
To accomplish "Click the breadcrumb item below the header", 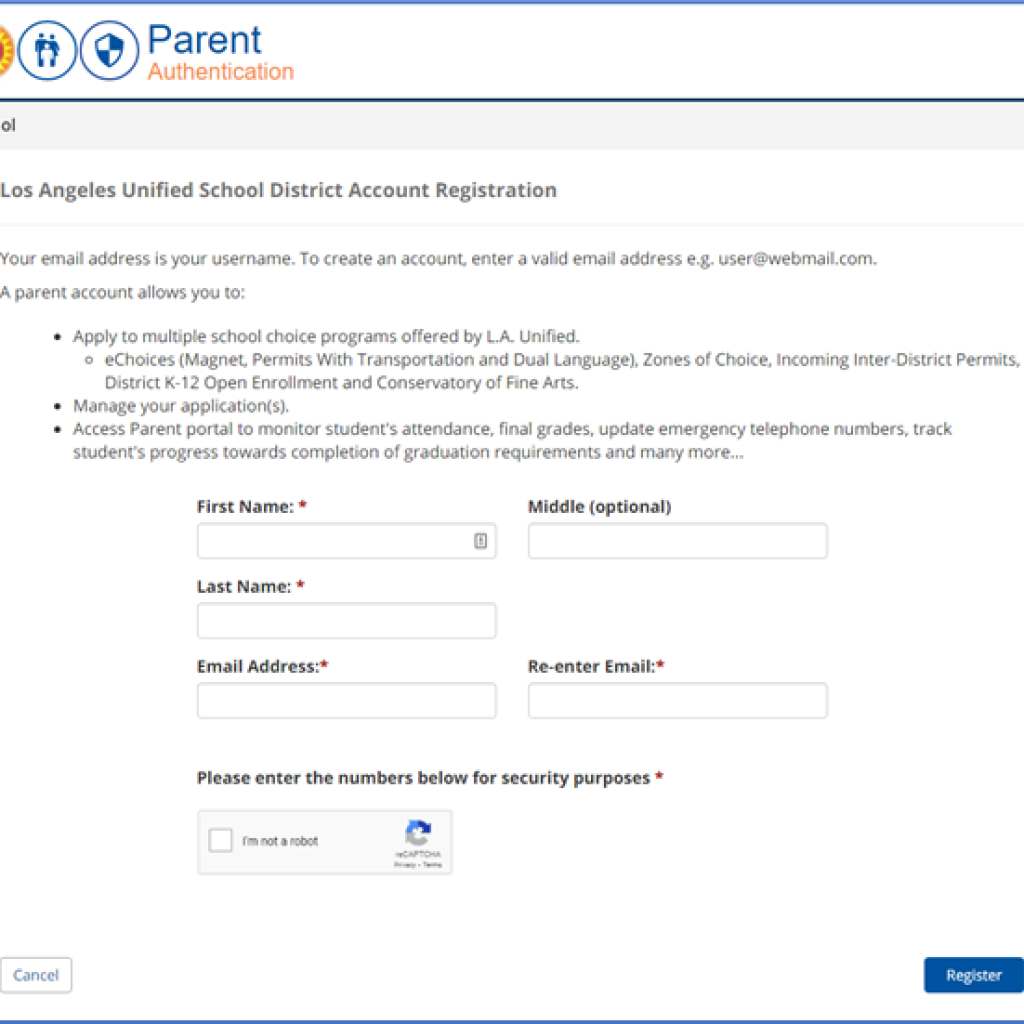I will click(5, 125).
